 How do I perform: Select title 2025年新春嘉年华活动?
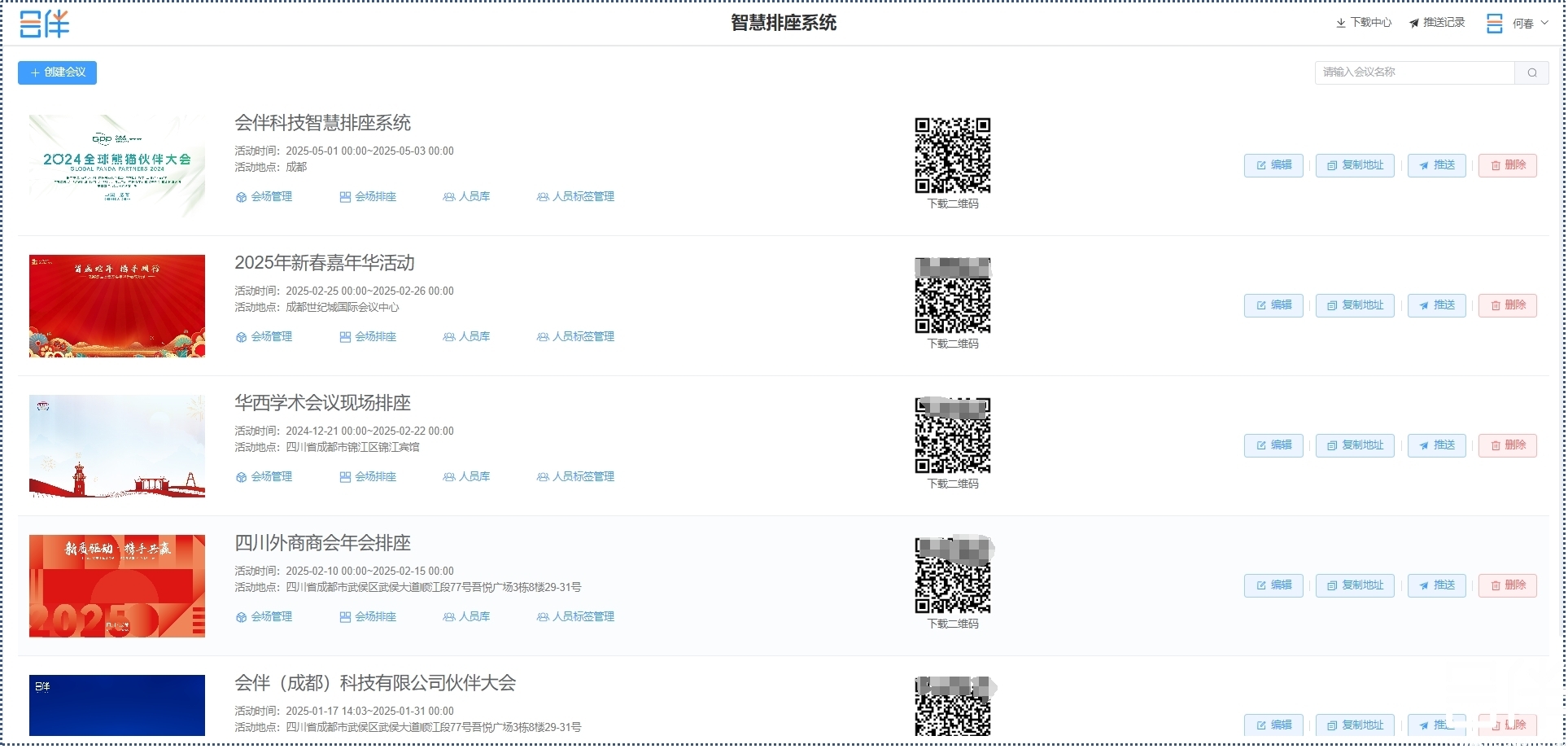pos(325,263)
